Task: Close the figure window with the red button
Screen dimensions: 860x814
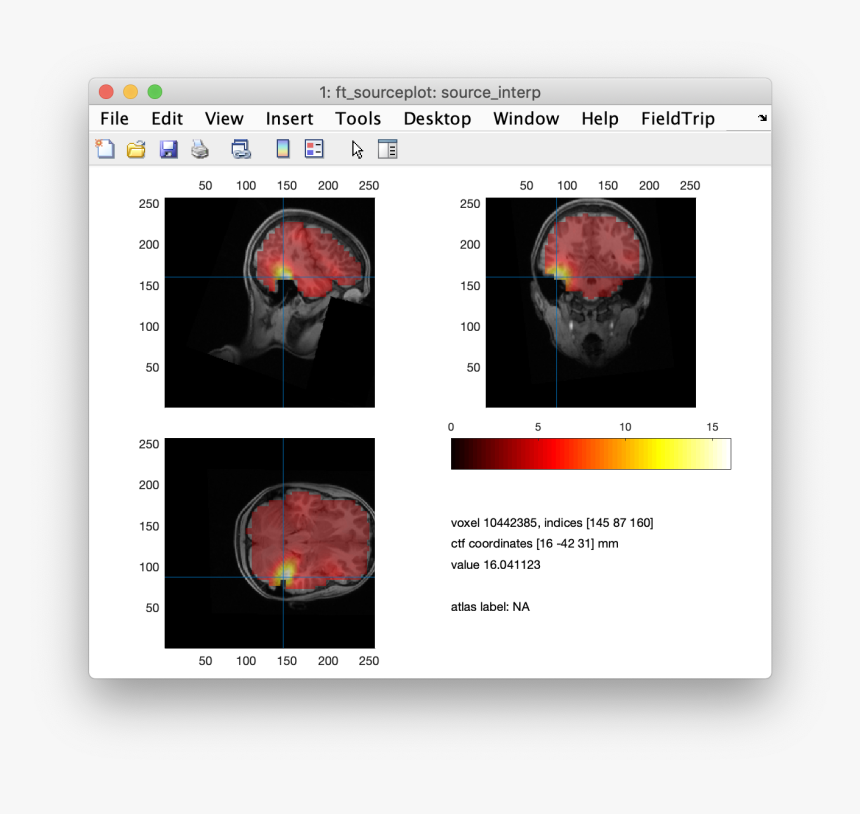Action: click(x=106, y=92)
